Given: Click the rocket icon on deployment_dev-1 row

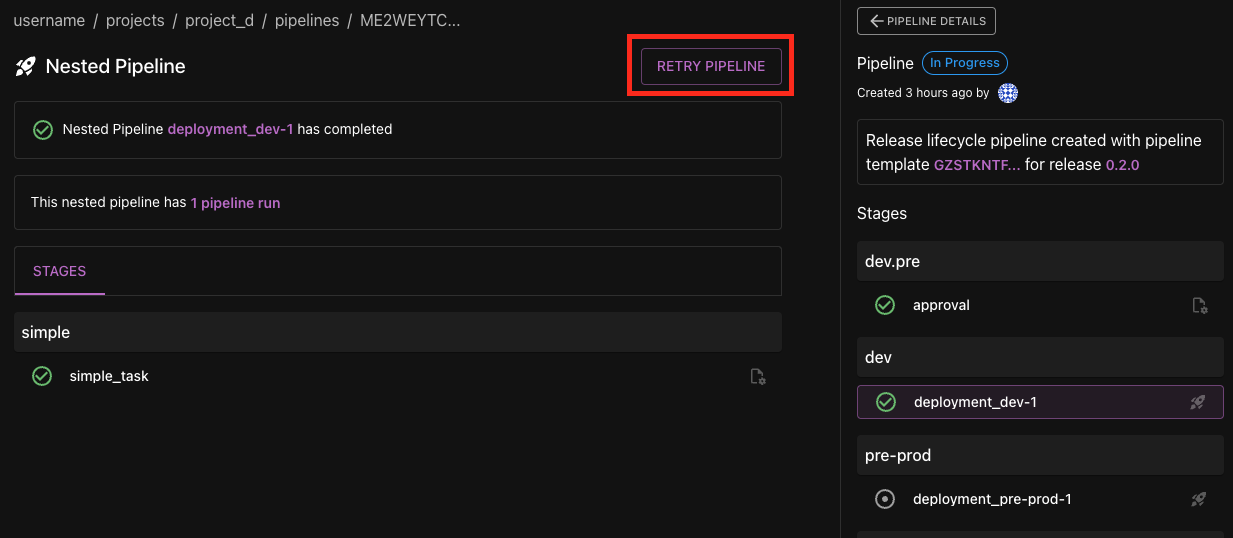Looking at the screenshot, I should tap(1197, 403).
